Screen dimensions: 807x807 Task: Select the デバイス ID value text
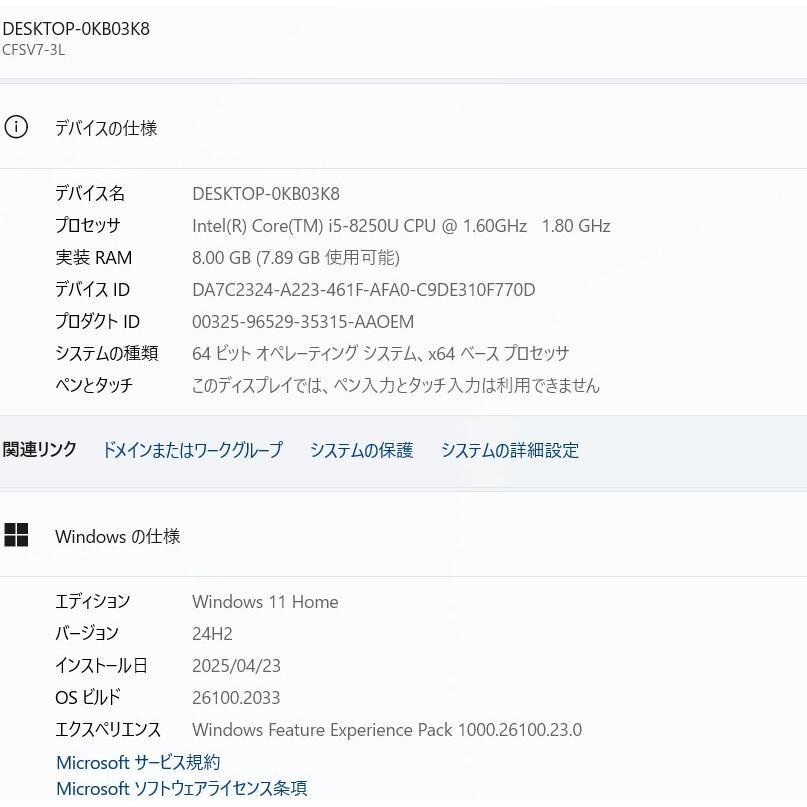[x=363, y=290]
